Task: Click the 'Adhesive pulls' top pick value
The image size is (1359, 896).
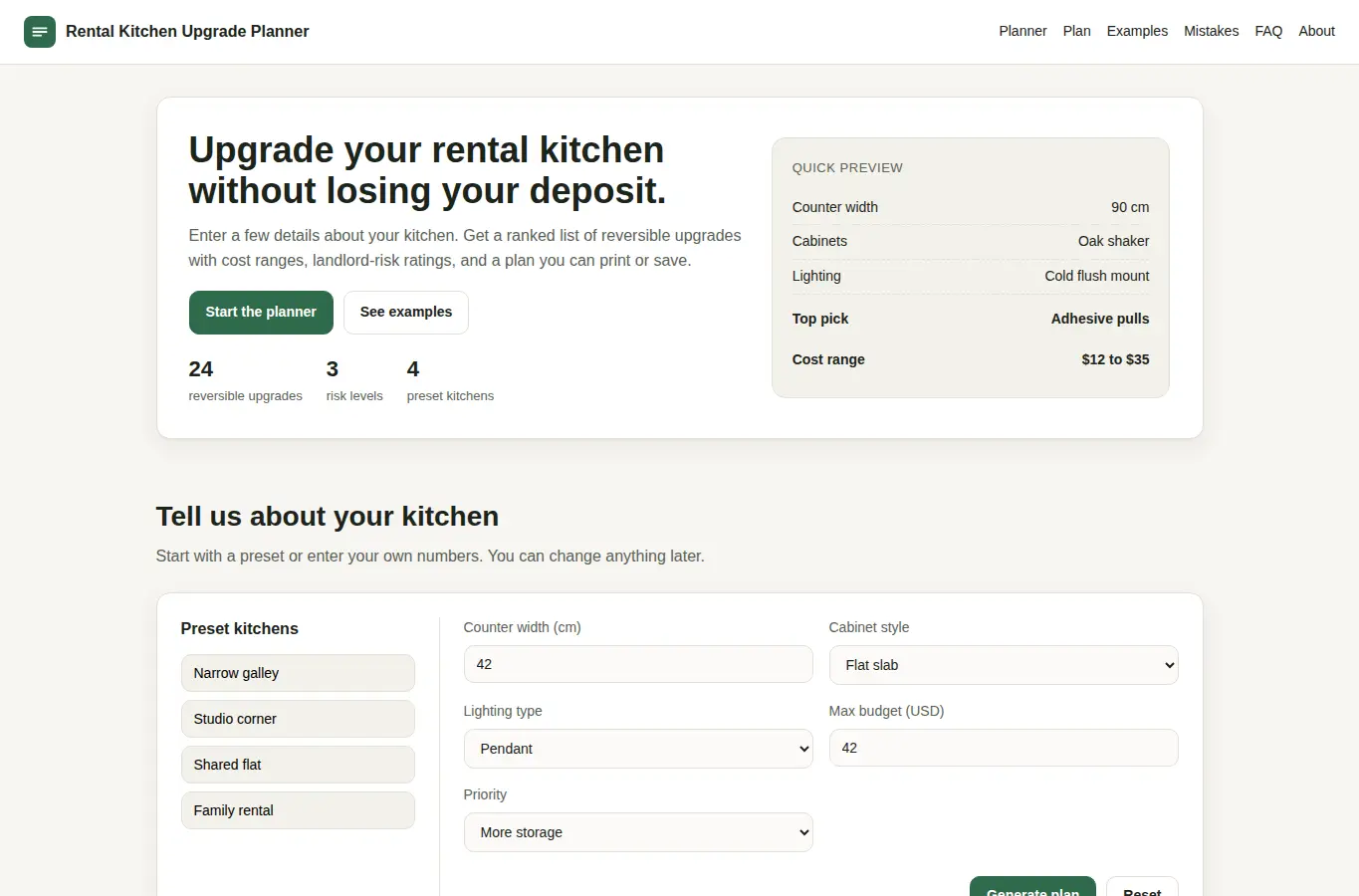Action: 1100,319
